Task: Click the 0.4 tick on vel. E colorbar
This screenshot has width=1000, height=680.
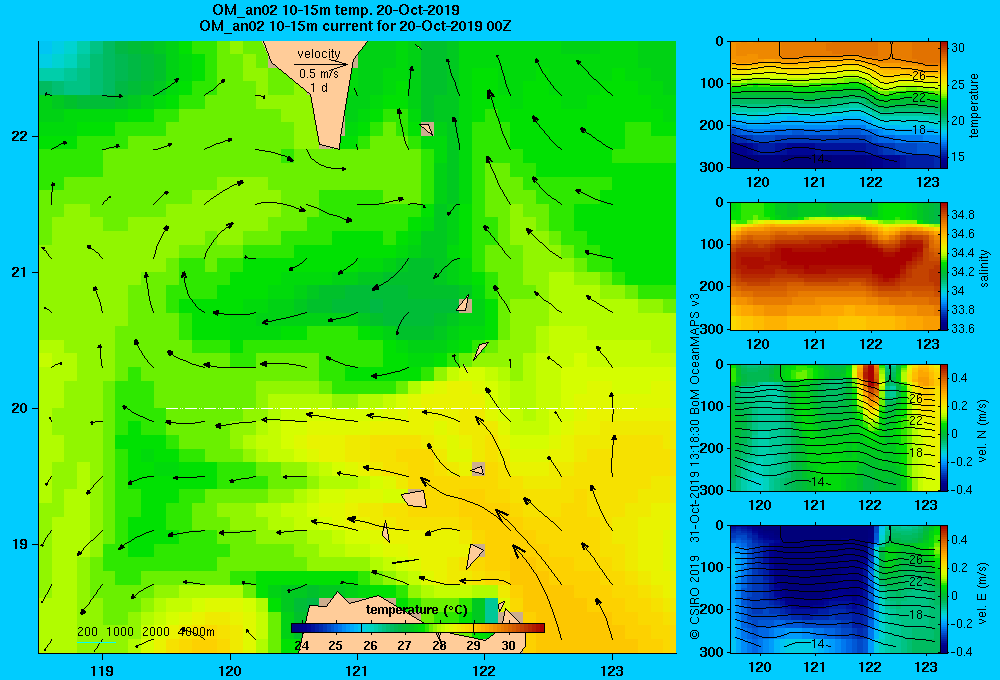Action: pyautogui.click(x=959, y=540)
